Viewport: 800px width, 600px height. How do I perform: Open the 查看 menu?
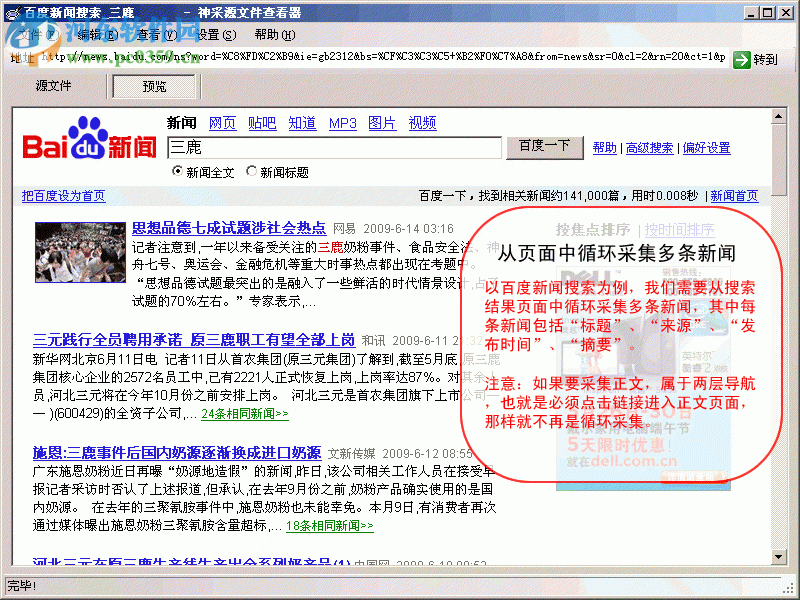[157, 35]
